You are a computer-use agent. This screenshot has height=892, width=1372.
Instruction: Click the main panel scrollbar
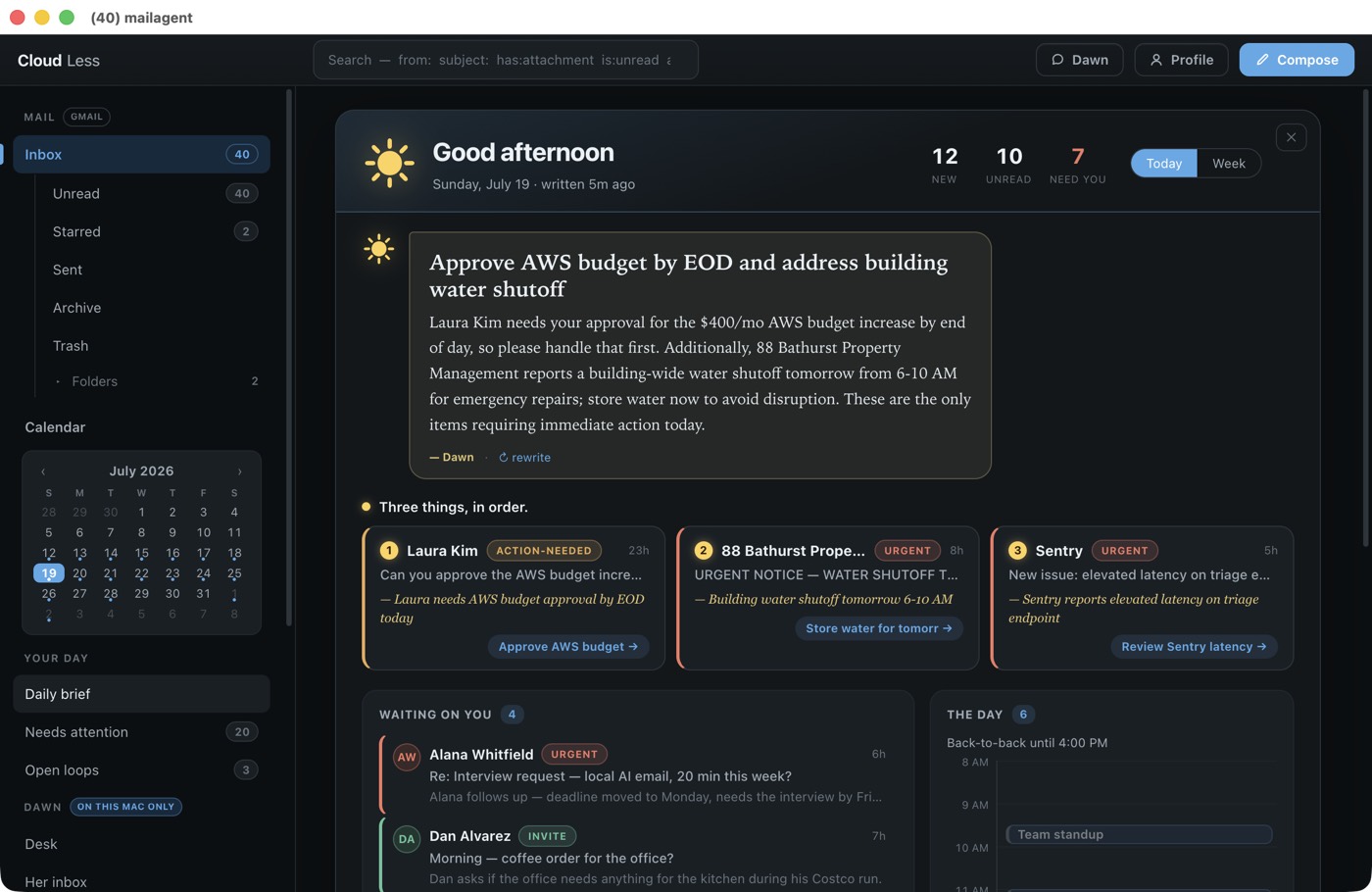tap(1366, 319)
